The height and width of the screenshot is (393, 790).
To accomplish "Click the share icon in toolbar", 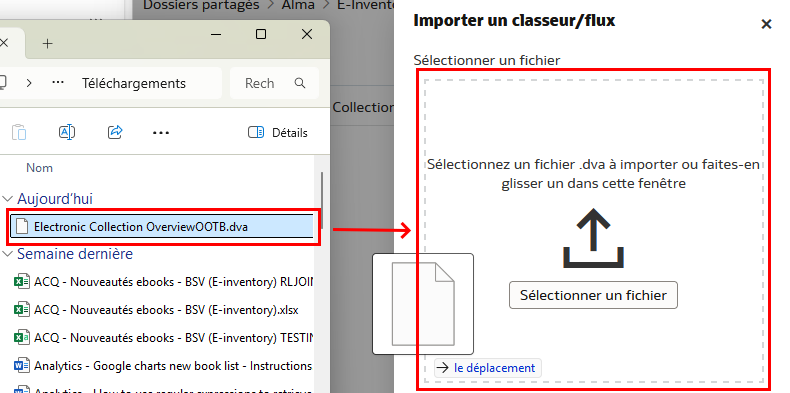I will pos(115,133).
